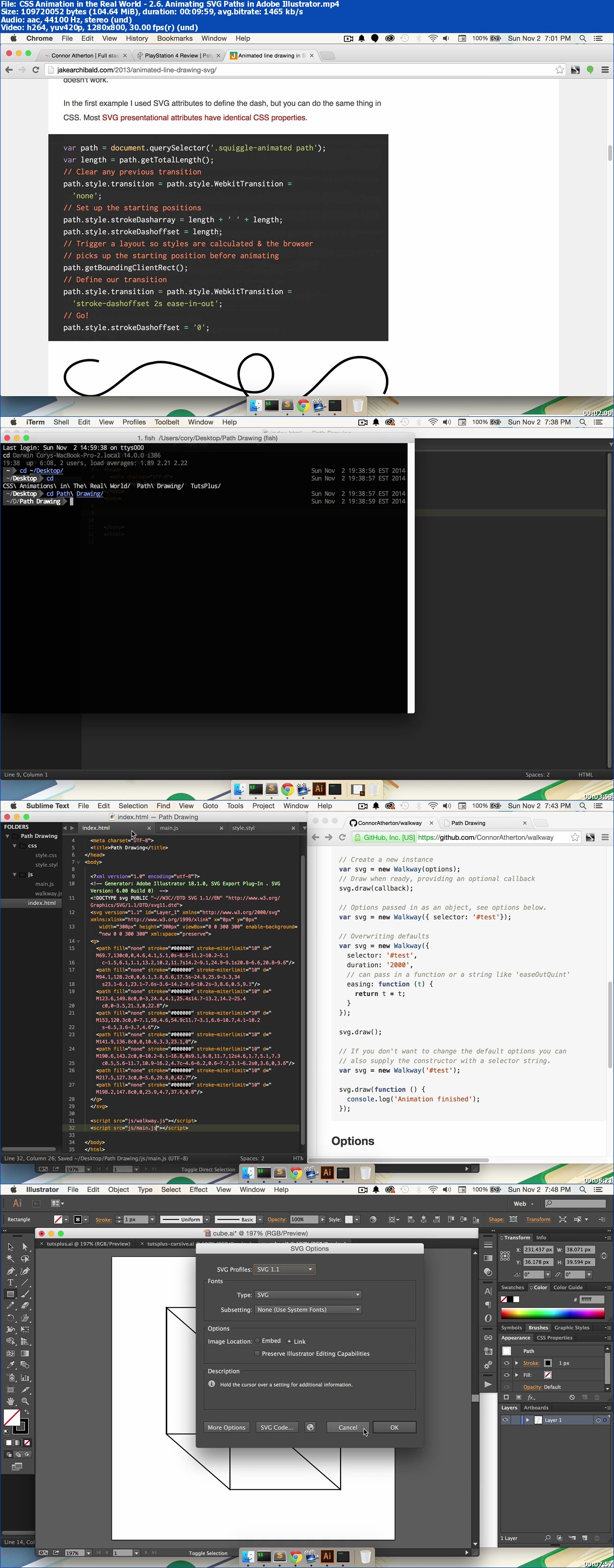Select the Zoom magnifier tool
Screen dimensions: 614x1568
[25, 1401]
